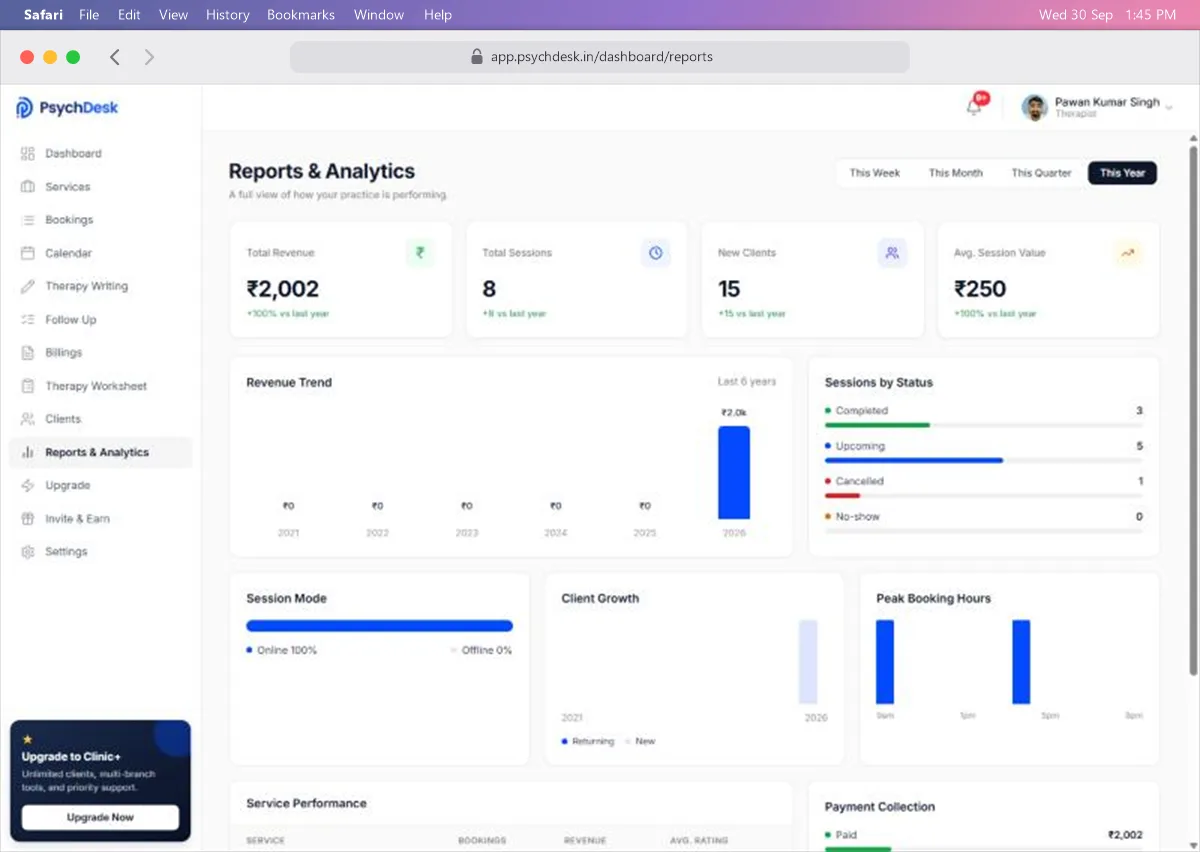Screen dimensions: 1200x852
Task: Click the Follow Up list icon
Action: (x=27, y=320)
